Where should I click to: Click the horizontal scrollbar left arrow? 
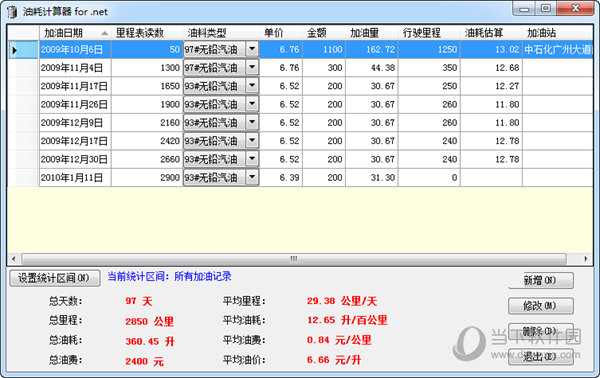[x=14, y=259]
